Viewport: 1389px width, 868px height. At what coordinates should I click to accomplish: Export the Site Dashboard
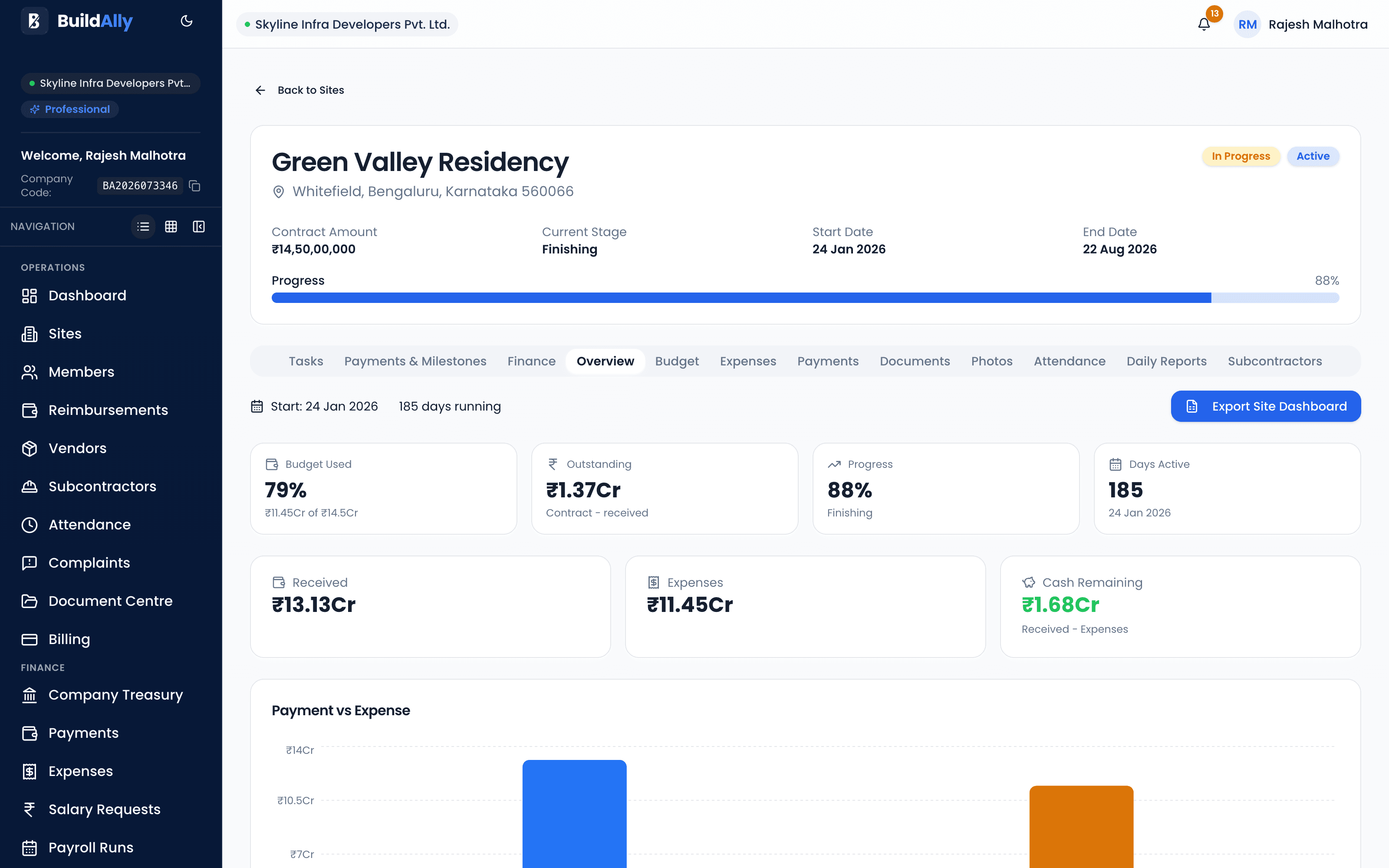coord(1266,407)
